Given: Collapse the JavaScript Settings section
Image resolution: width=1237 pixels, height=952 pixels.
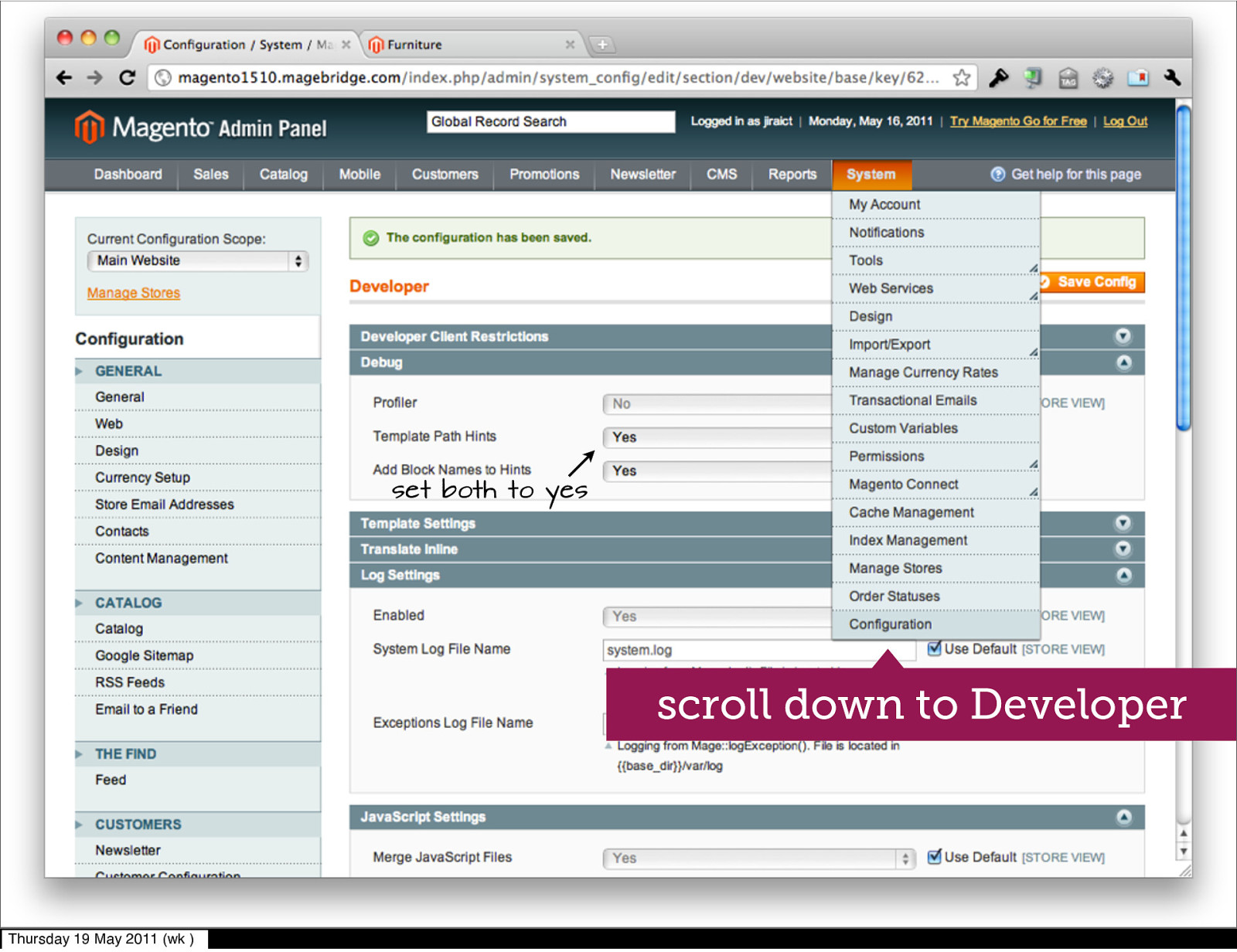Looking at the screenshot, I should [x=1123, y=817].
